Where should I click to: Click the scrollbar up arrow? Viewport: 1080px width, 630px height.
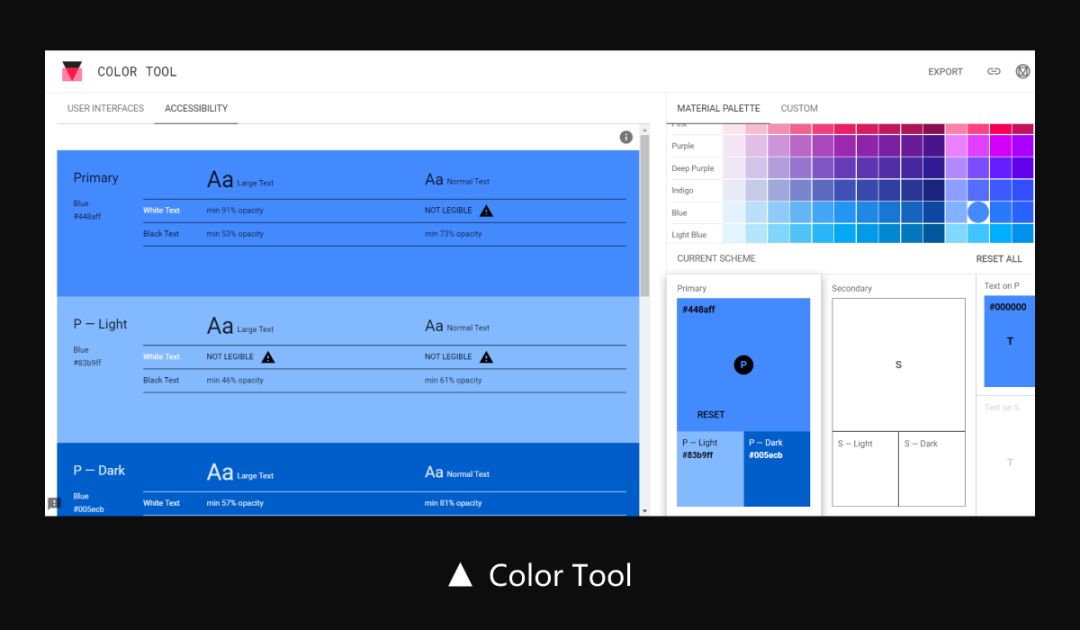(645, 129)
